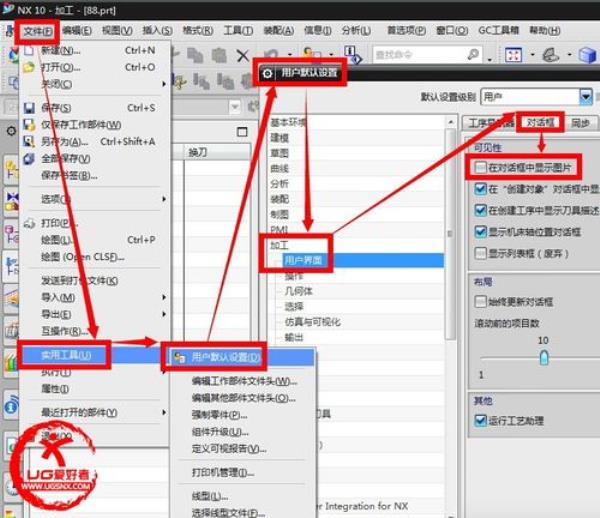Click the Print icon in File menu

pos(29,223)
